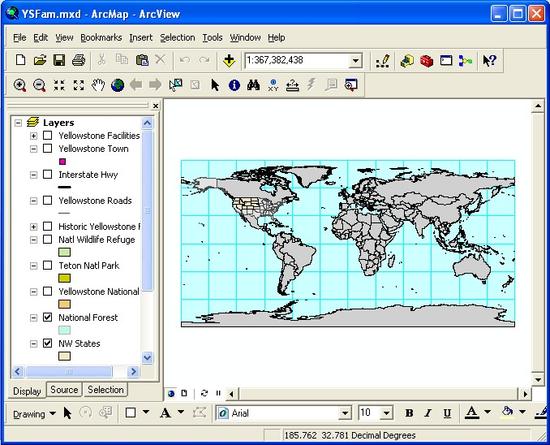Open the map scale dropdown
This screenshot has width=550, height=445.
pyautogui.click(x=355, y=61)
